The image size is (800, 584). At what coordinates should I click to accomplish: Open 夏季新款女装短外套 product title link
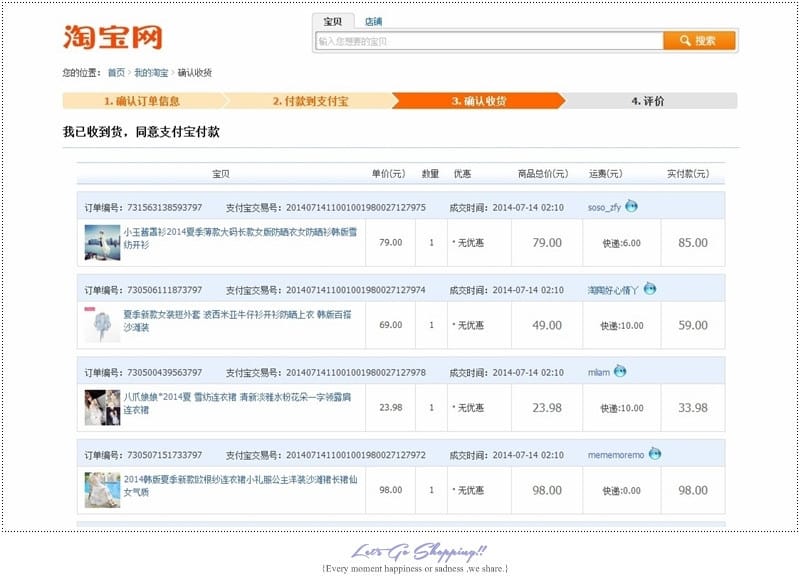(237, 321)
